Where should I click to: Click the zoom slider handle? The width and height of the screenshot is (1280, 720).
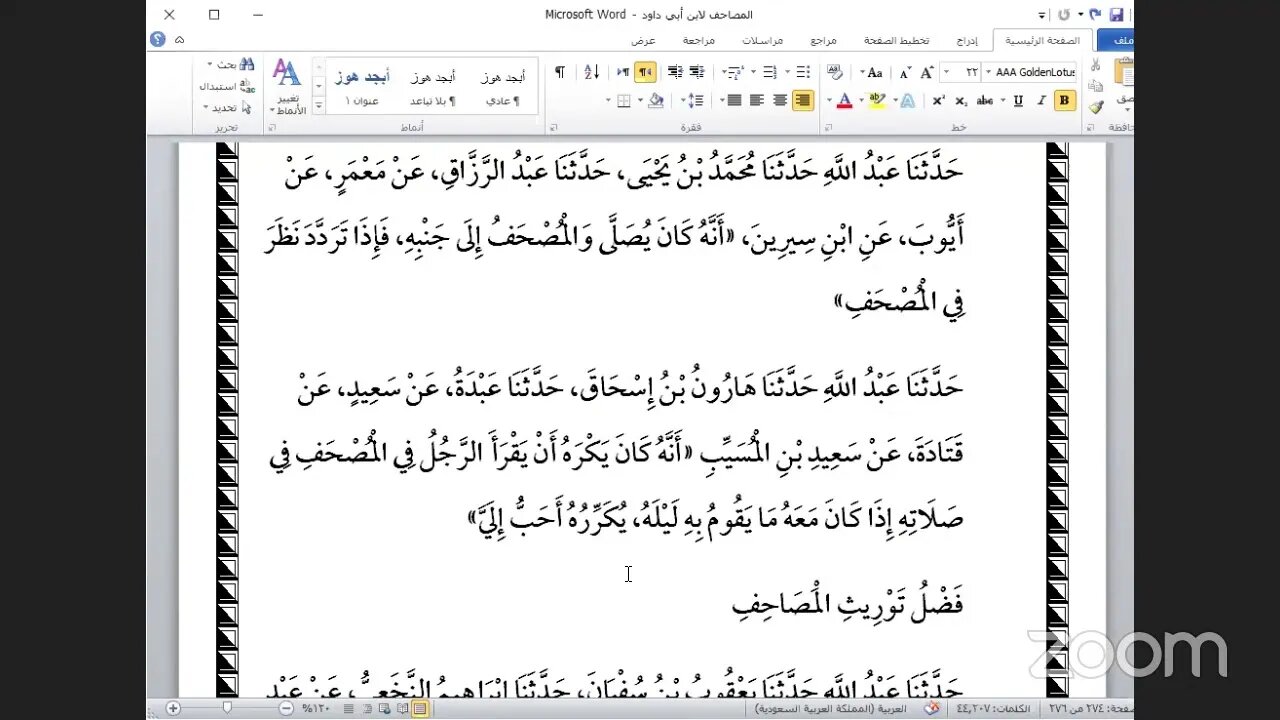click(x=227, y=708)
